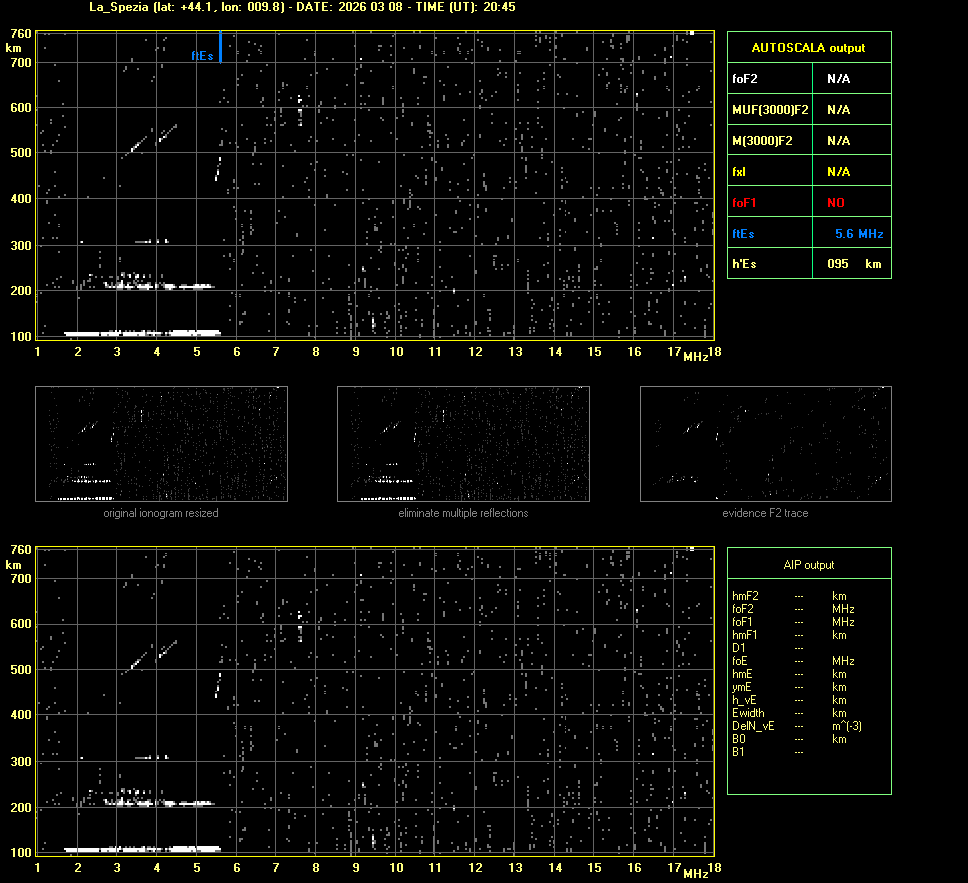Select the evidence F2 trace thumbnail

pyautogui.click(x=765, y=444)
